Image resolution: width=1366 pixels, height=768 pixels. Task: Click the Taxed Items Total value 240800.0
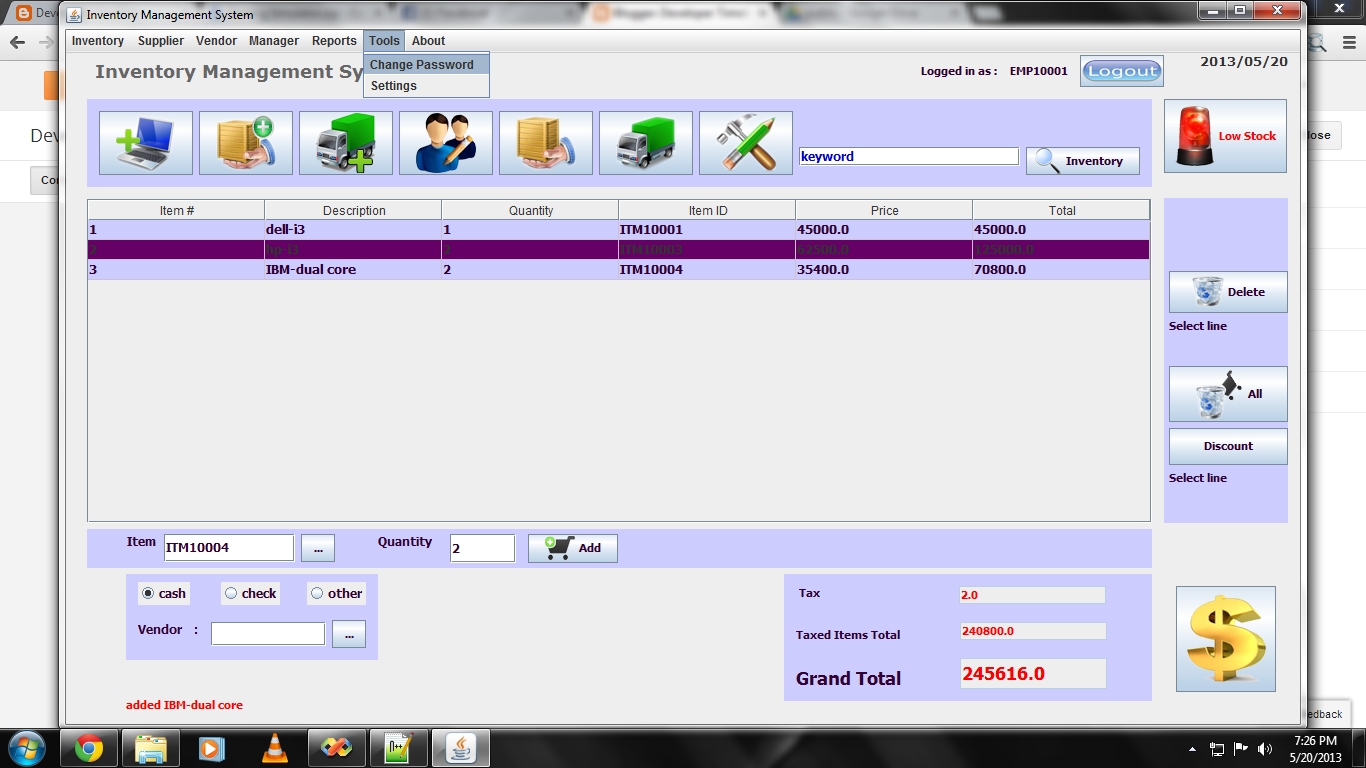(x=1033, y=631)
